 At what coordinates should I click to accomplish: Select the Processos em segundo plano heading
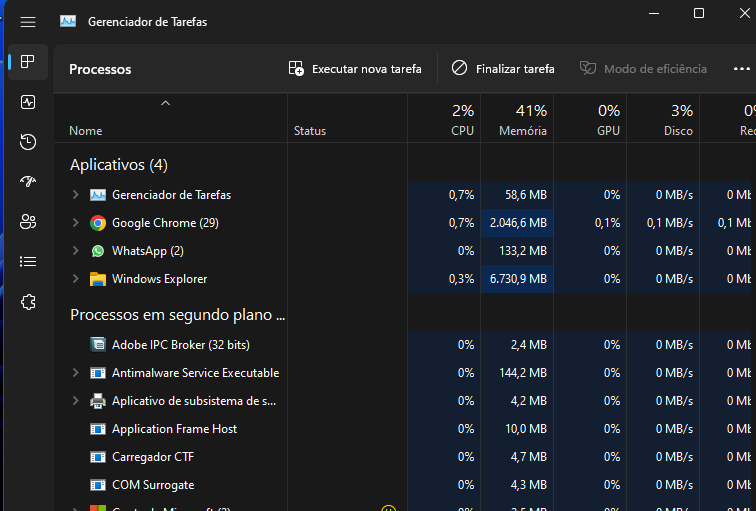(177, 315)
